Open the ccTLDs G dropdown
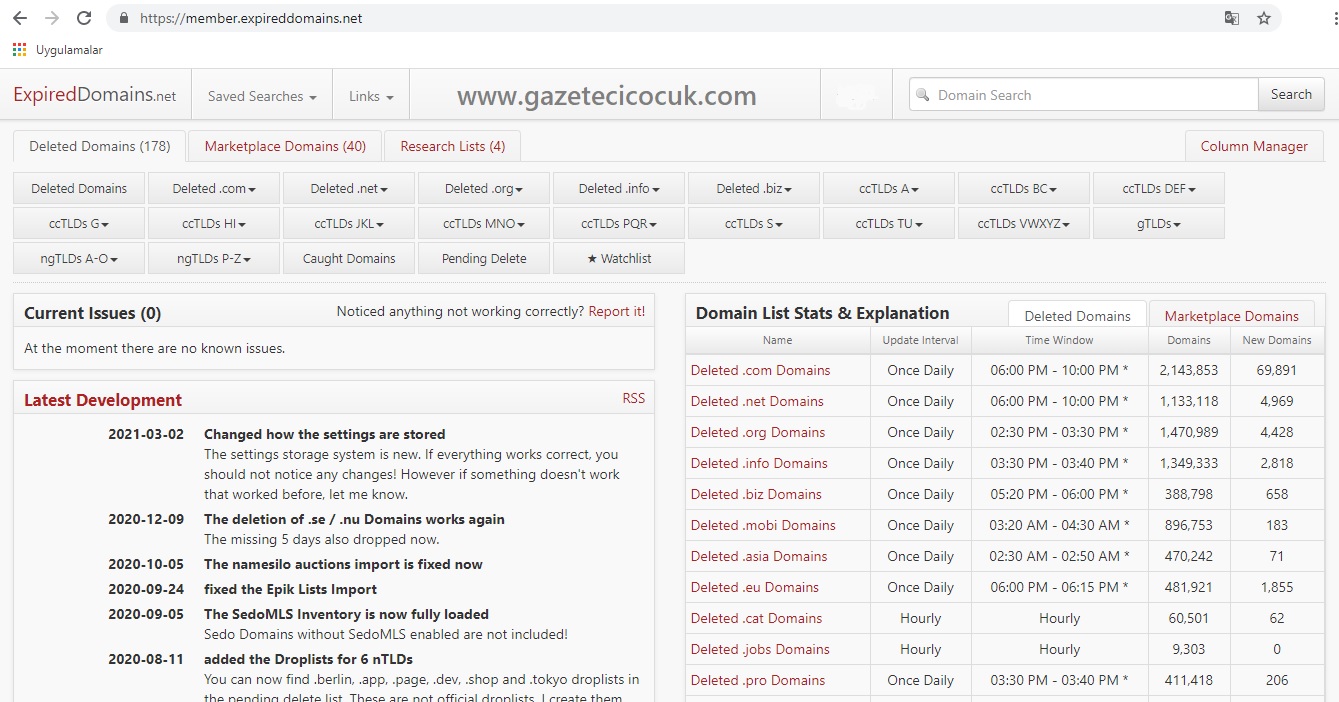 79,223
